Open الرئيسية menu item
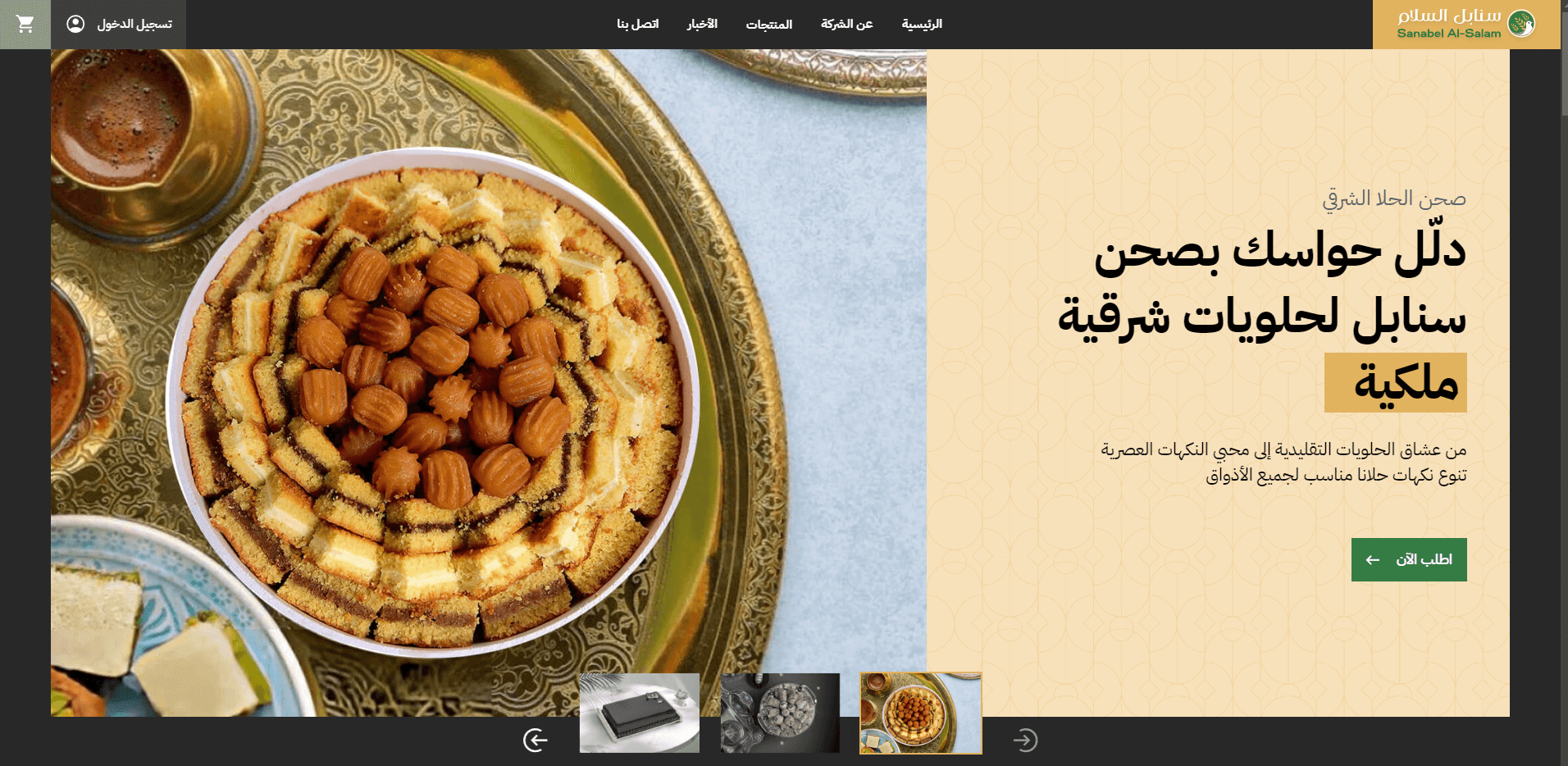 tap(922, 25)
